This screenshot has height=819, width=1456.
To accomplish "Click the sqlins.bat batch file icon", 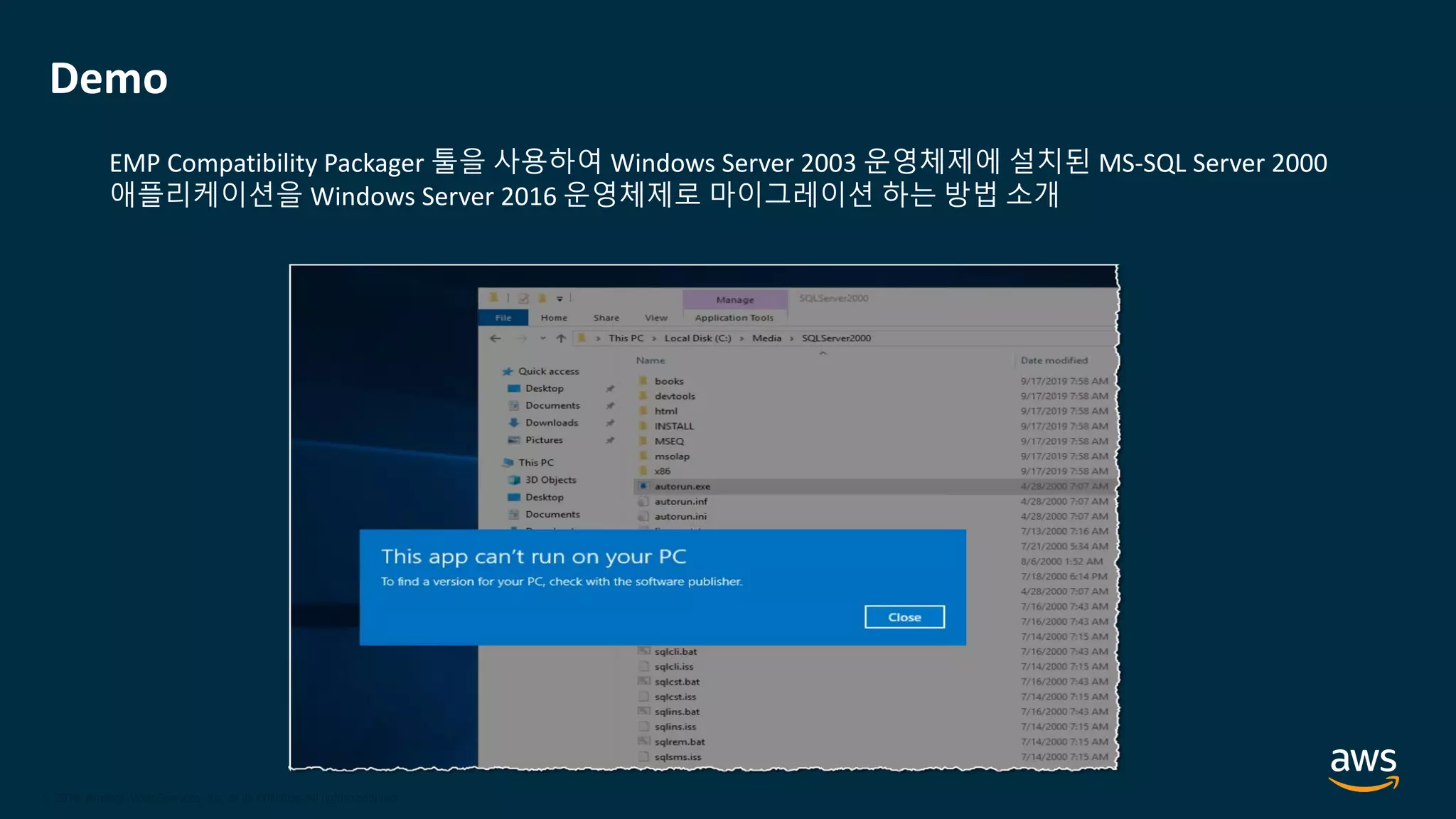I will point(643,711).
